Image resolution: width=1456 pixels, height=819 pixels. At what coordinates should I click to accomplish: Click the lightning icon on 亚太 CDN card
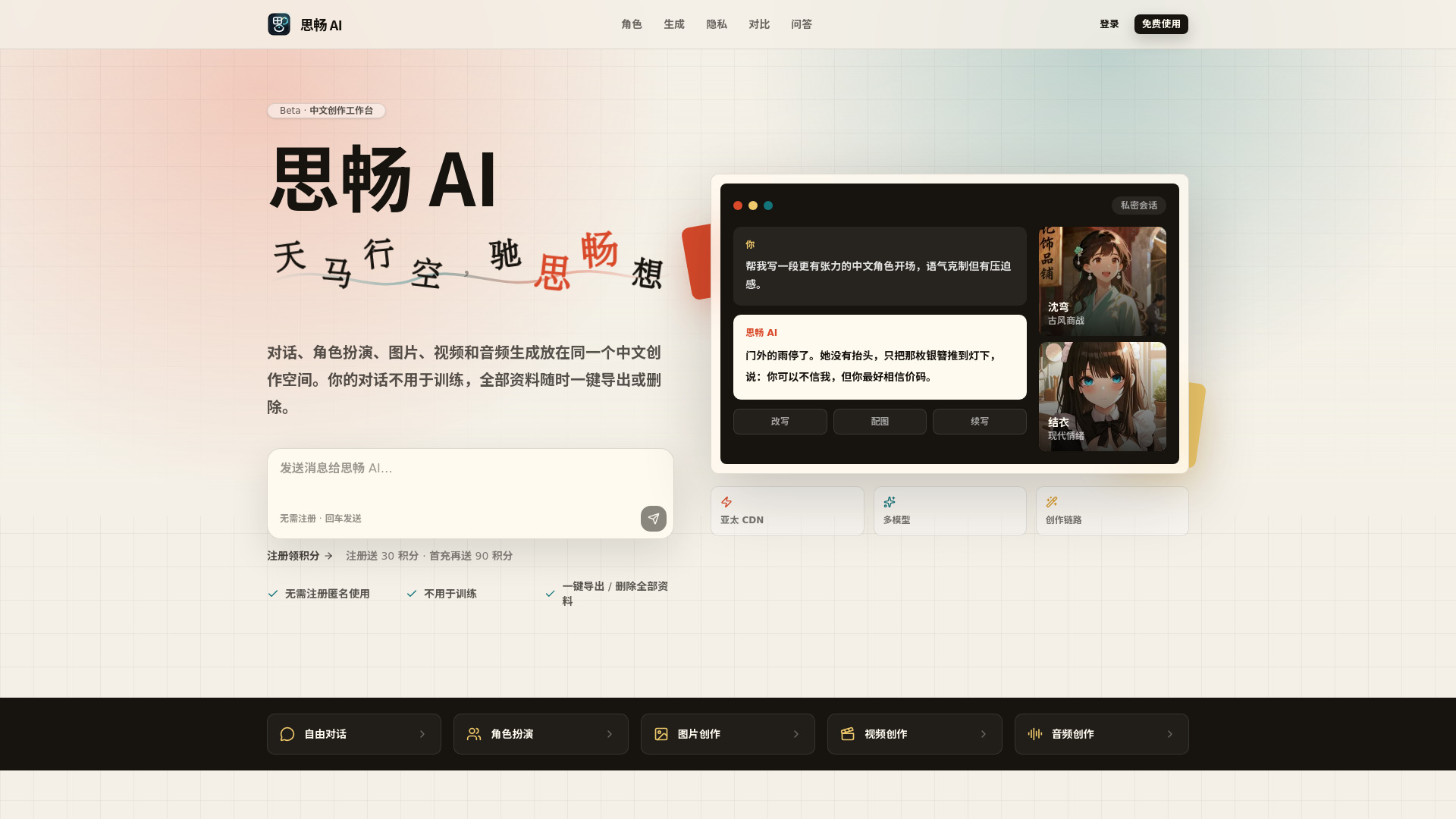[x=726, y=502]
